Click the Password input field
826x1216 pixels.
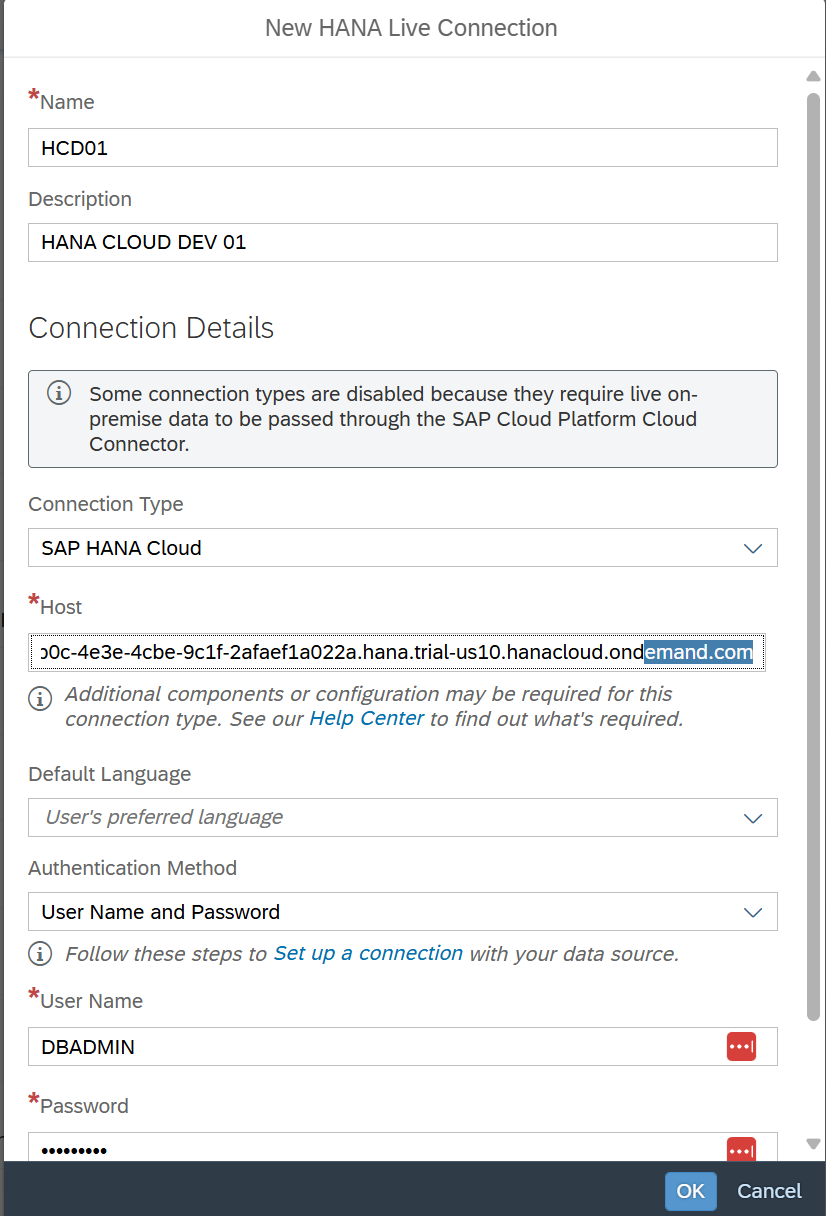click(402, 1148)
